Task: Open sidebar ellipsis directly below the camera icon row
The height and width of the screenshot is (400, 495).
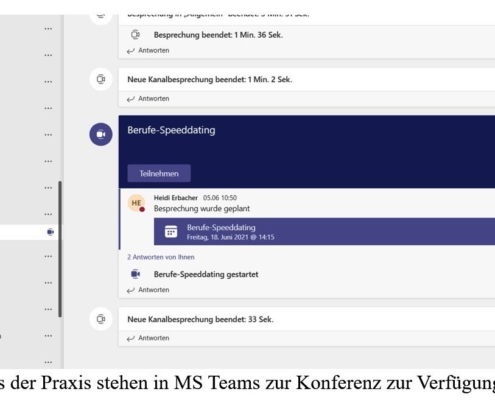Action: coord(48,256)
